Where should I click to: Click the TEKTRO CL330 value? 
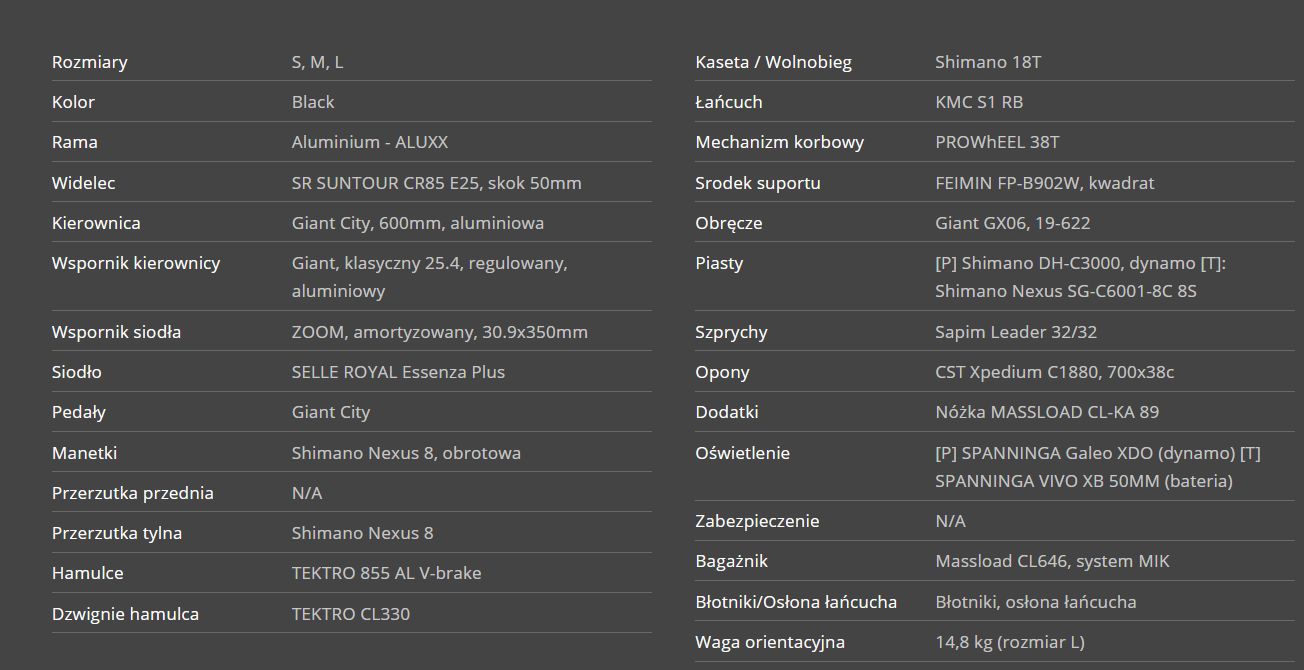click(x=351, y=614)
